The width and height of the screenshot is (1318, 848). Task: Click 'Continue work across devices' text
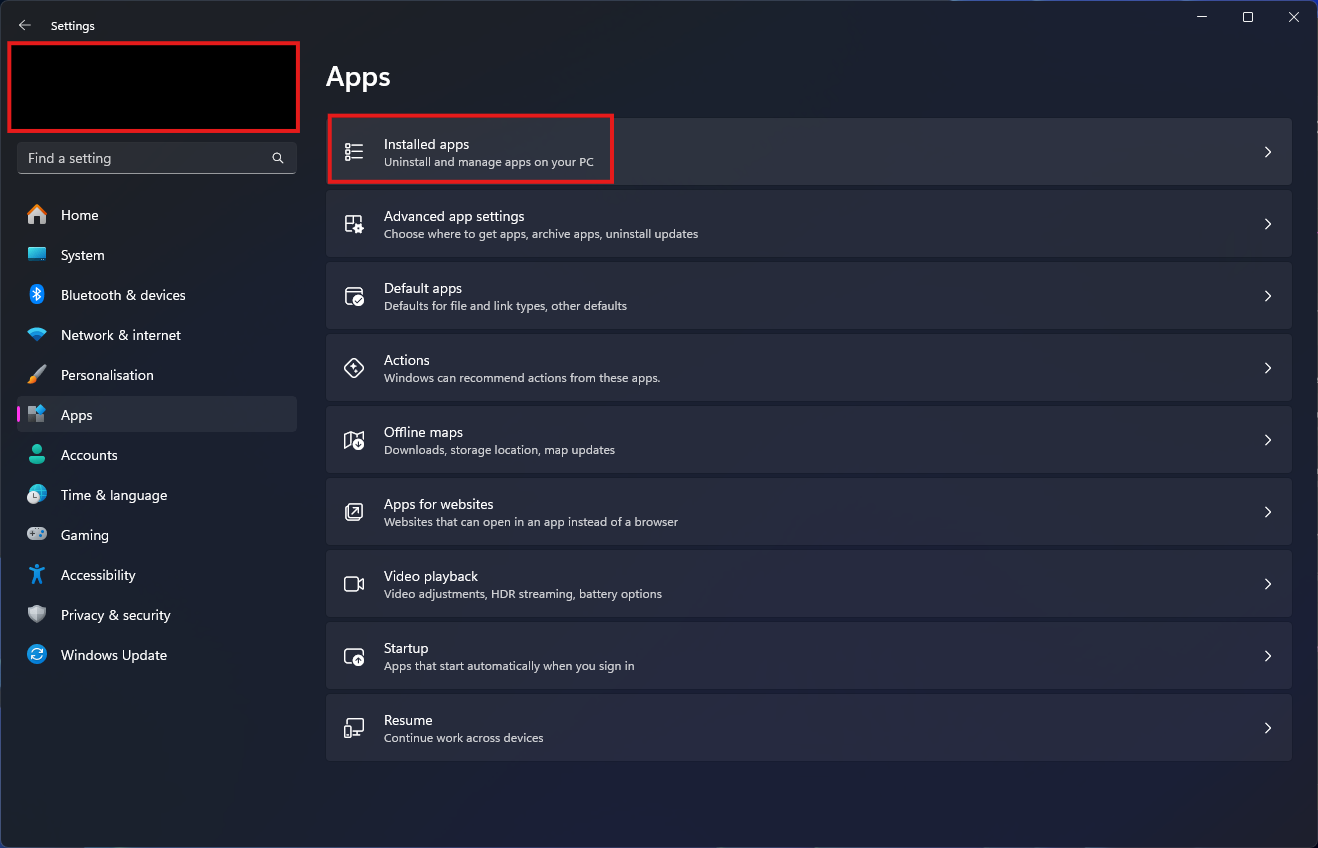tap(464, 738)
